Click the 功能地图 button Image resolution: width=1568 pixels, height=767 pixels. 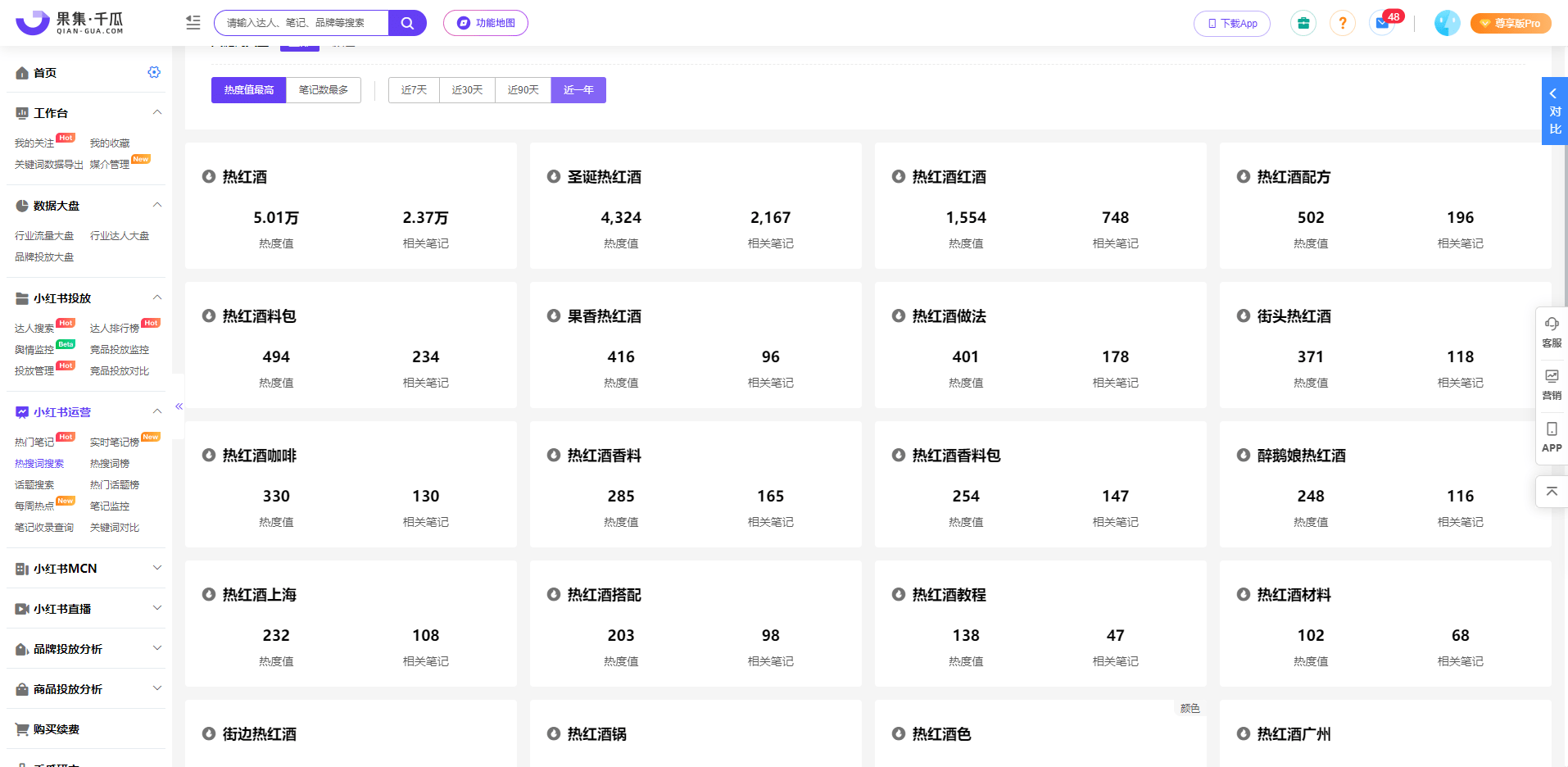click(x=486, y=23)
